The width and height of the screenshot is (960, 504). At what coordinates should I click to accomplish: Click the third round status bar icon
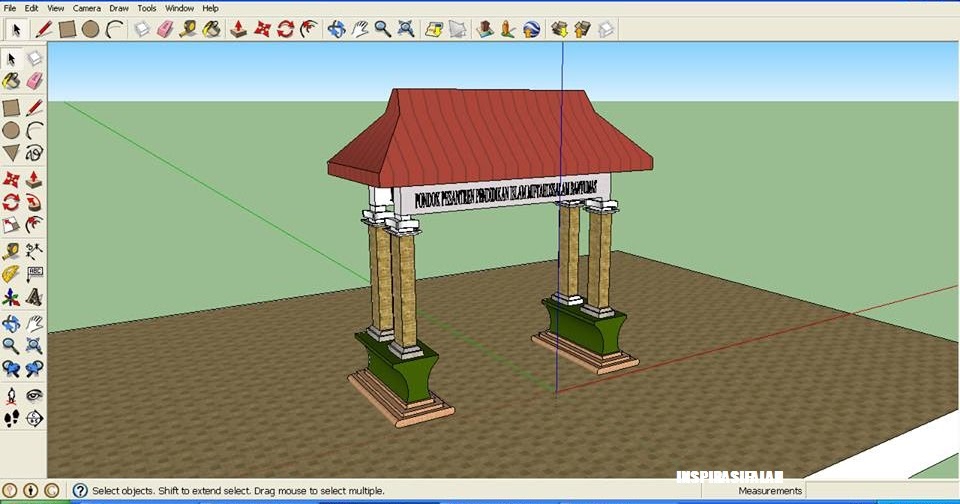coord(52,491)
